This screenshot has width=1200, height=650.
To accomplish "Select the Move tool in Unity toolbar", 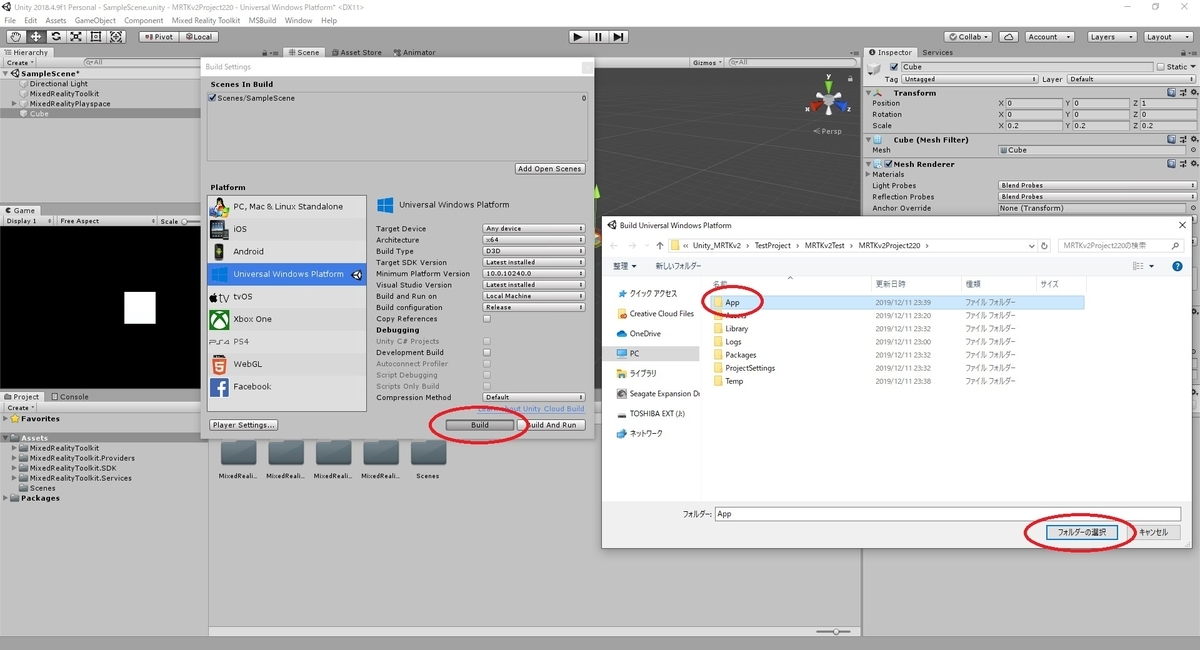I will tap(35, 37).
